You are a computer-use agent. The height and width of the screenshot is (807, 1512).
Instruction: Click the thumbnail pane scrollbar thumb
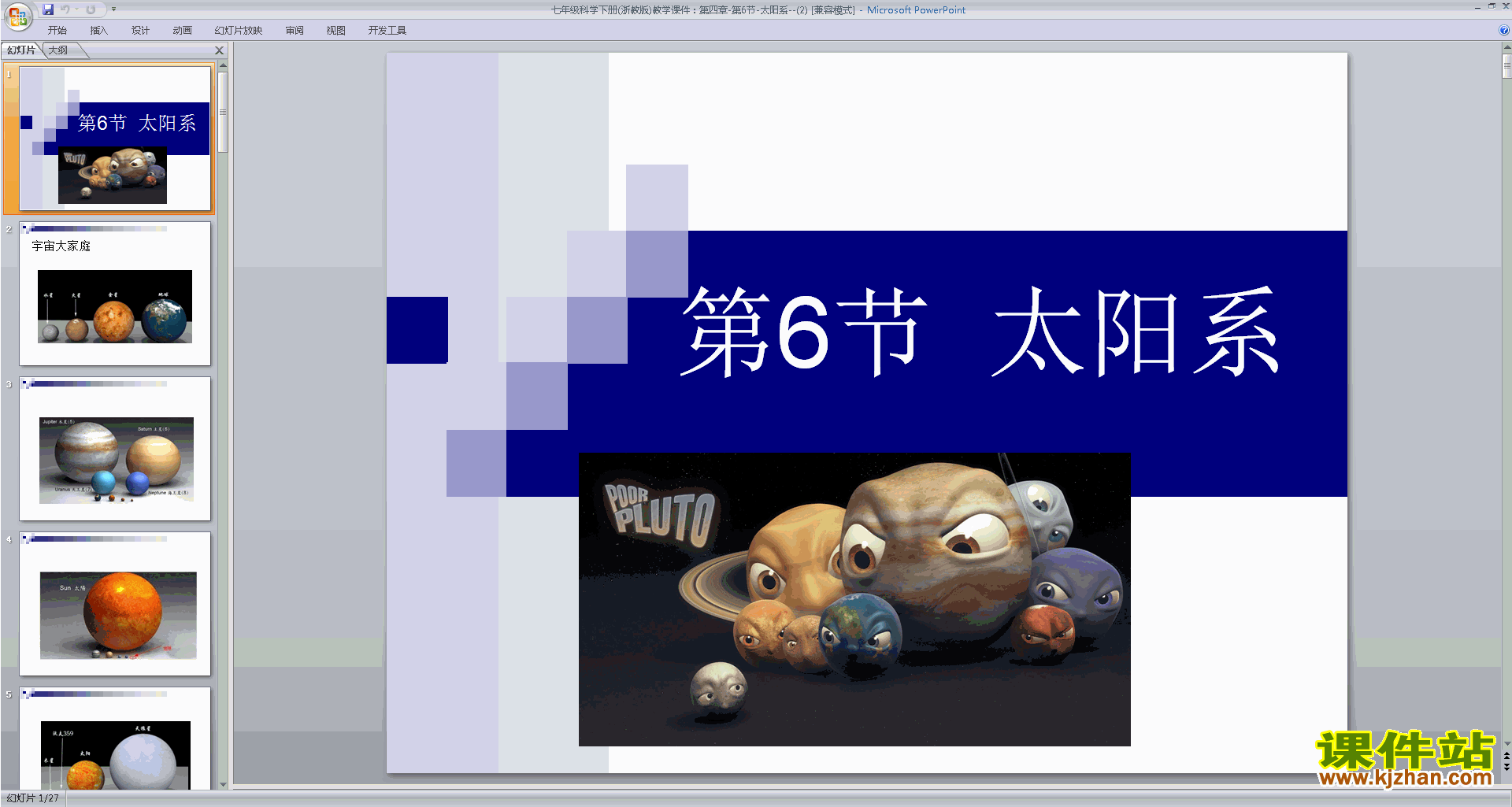click(223, 112)
